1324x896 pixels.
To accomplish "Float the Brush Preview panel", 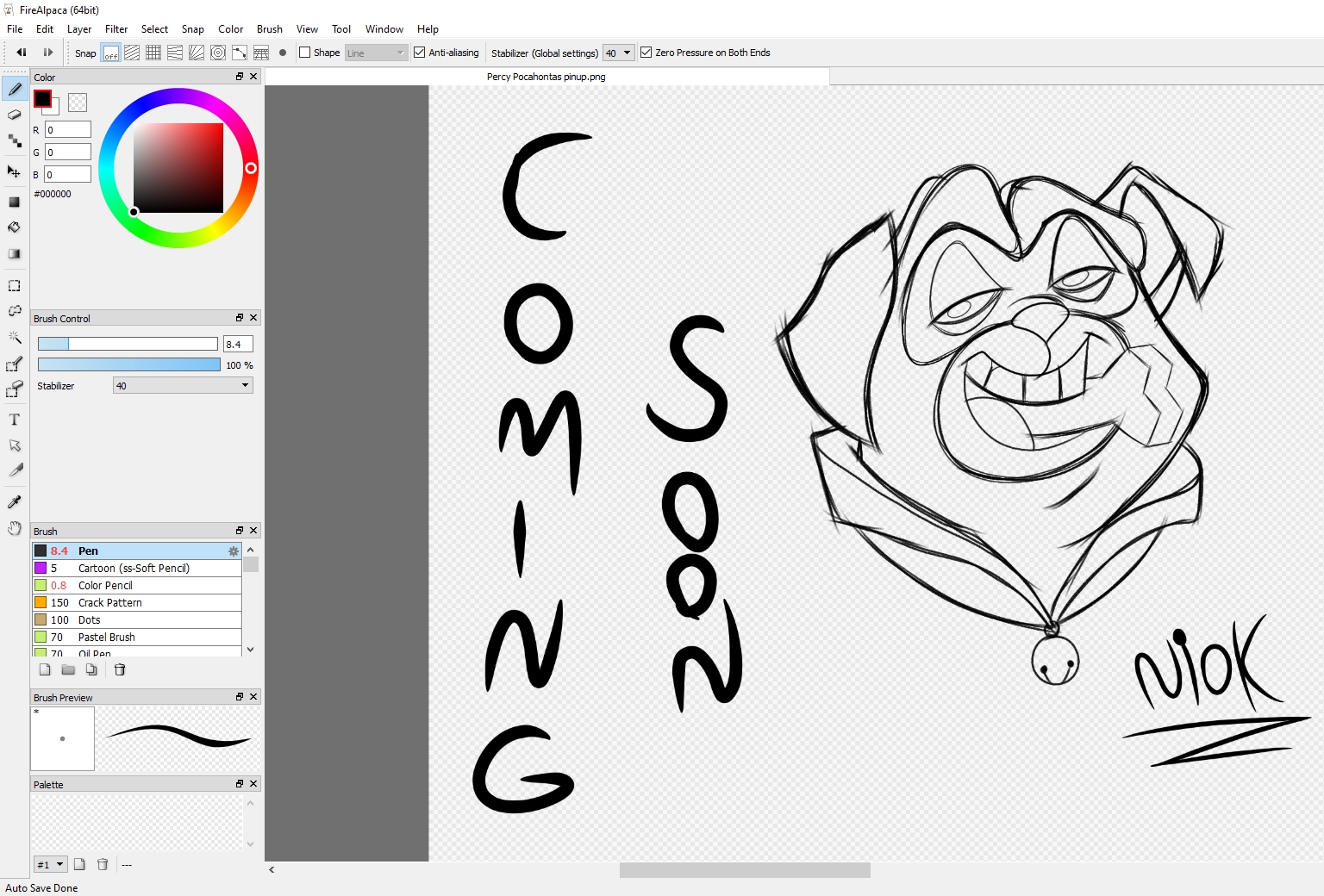I will [x=240, y=697].
